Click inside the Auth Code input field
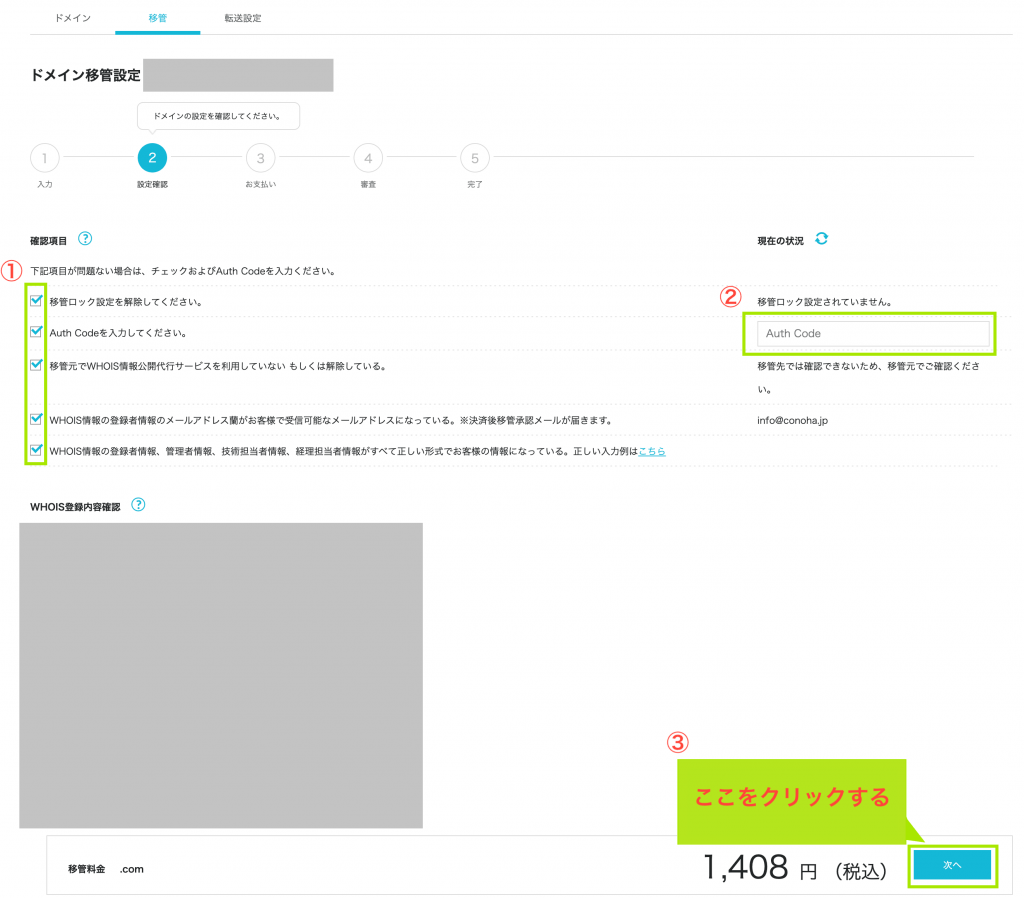The height and width of the screenshot is (898, 1024). click(x=869, y=331)
